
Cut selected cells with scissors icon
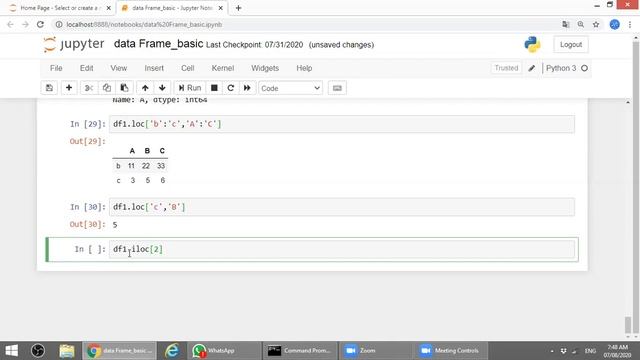tap(89, 88)
